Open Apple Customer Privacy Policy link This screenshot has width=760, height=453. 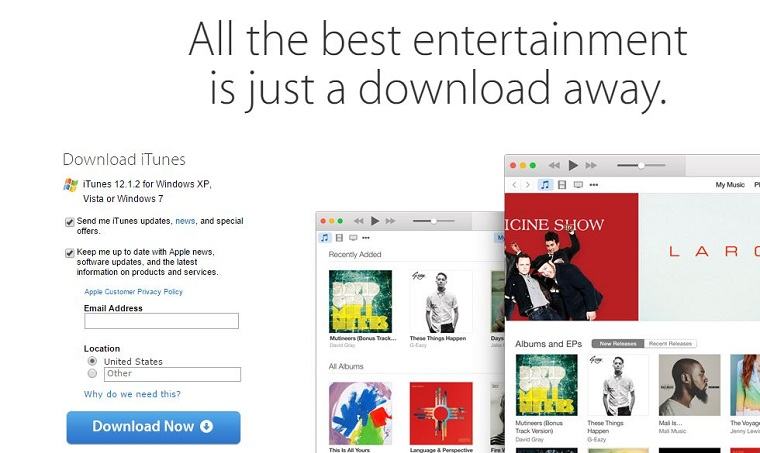[x=133, y=292]
